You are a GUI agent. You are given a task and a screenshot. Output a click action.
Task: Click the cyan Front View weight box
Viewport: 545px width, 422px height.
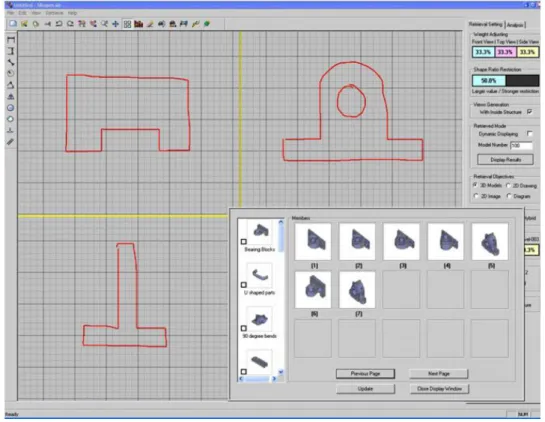[x=483, y=52]
